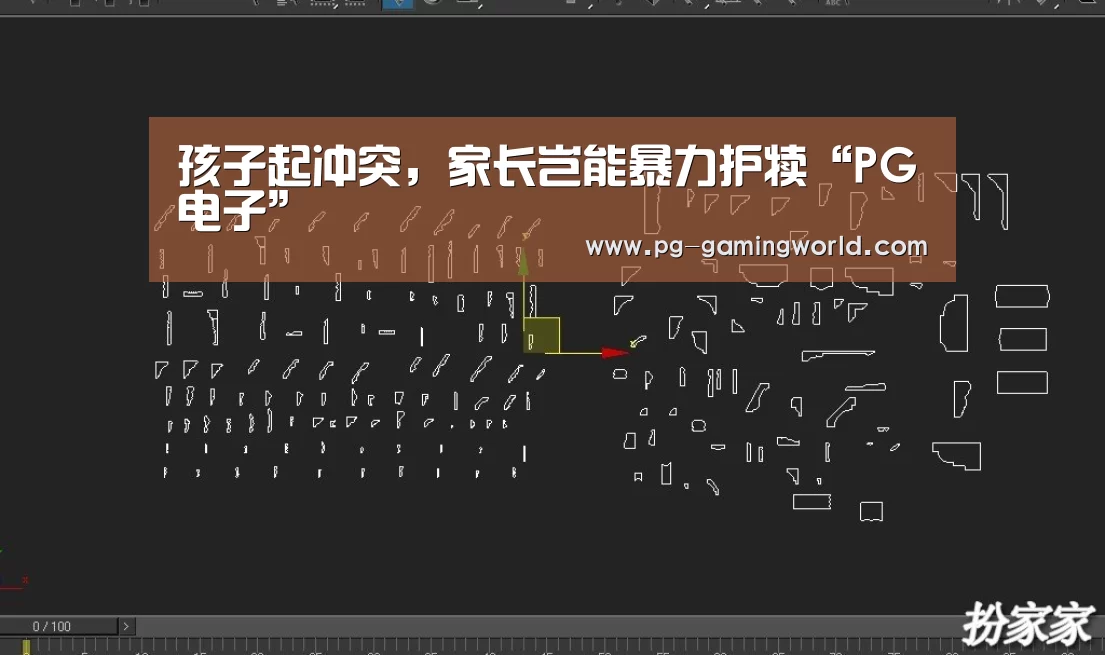Select the large stepped L-shaped profile at lower right
The height and width of the screenshot is (655, 1105).
click(x=956, y=455)
